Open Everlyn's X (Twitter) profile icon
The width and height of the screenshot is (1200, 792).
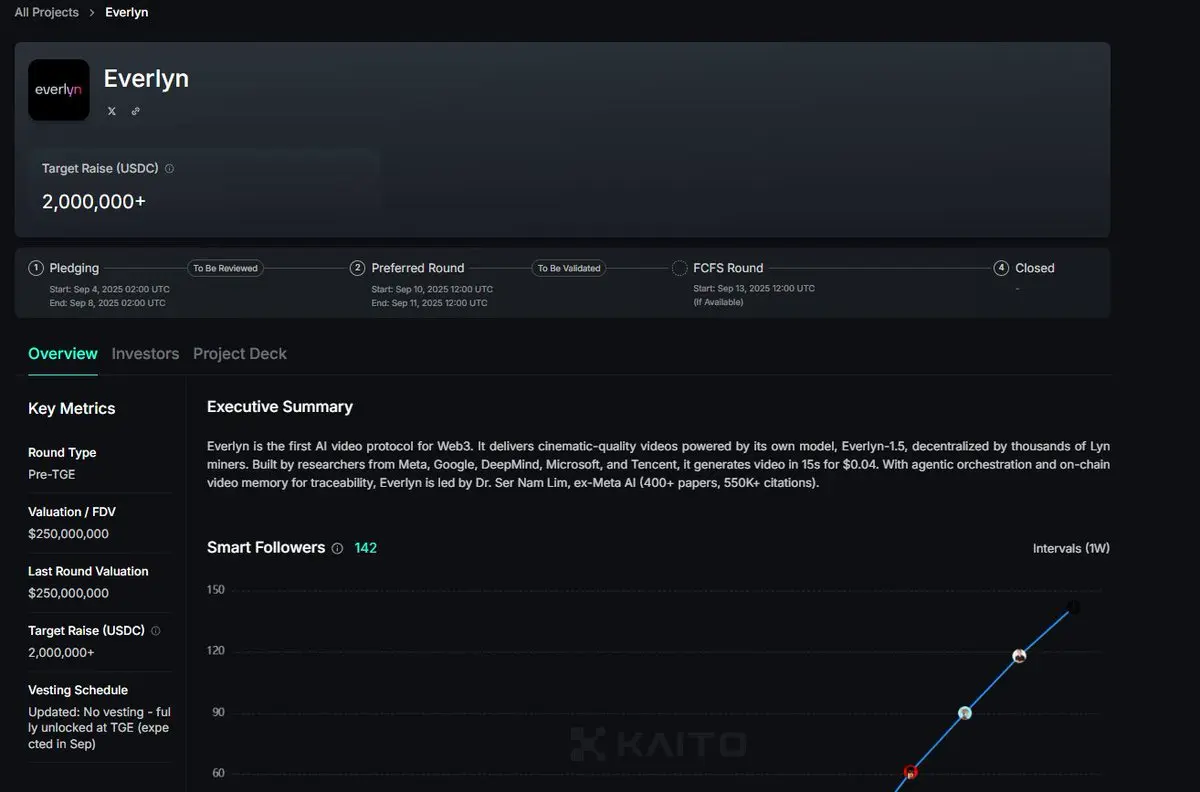tap(112, 111)
